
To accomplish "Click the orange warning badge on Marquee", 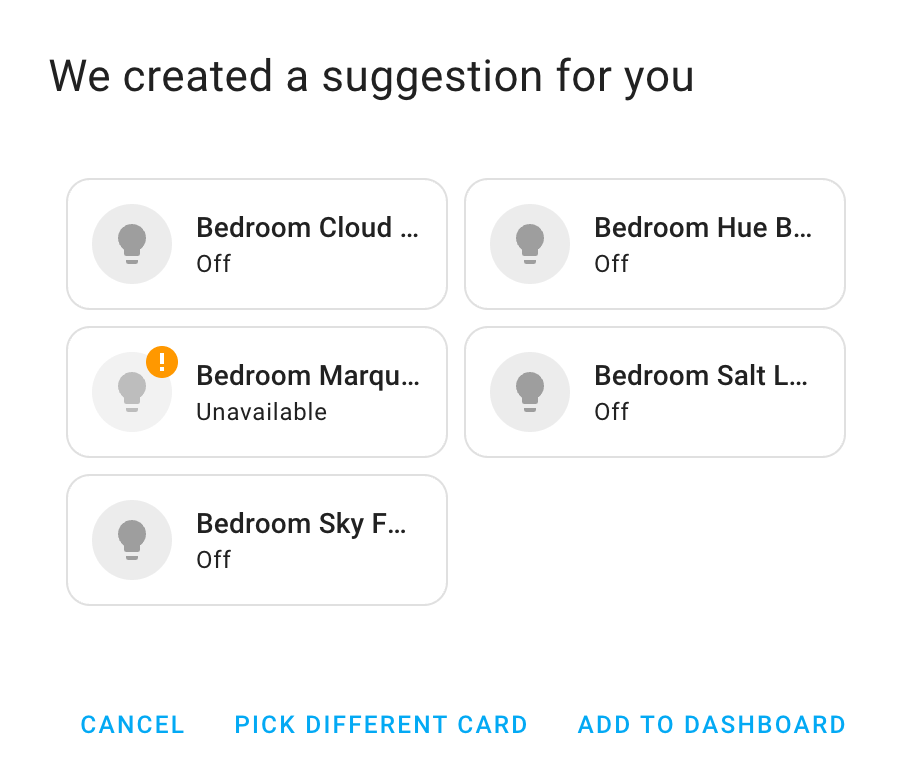I will tap(162, 361).
